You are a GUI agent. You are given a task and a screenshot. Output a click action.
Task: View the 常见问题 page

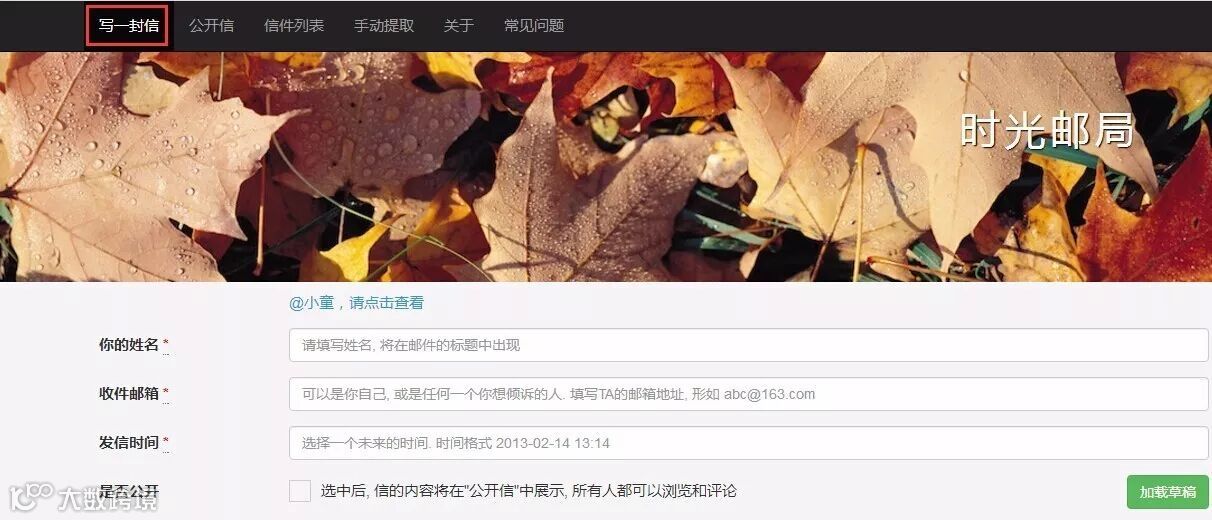coord(534,26)
